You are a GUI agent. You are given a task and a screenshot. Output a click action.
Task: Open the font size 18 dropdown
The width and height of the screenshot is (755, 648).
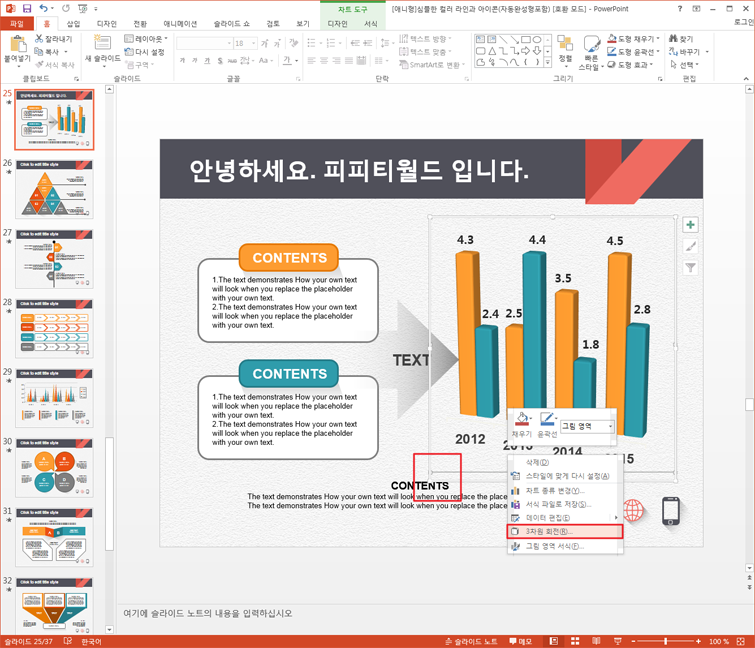click(254, 43)
